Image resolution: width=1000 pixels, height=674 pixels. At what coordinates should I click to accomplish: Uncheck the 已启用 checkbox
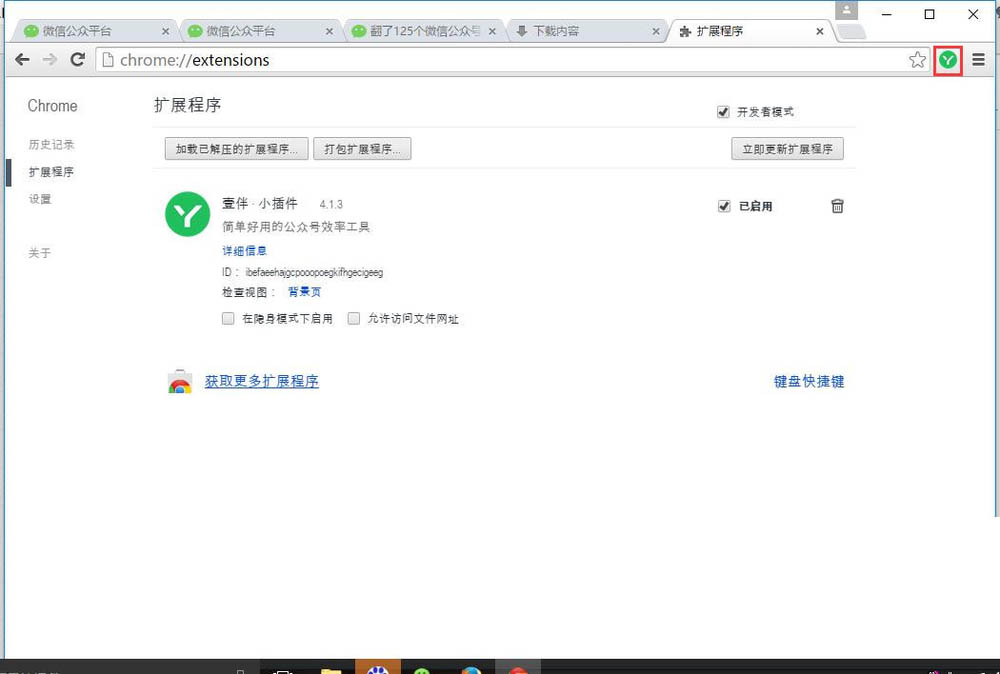pyautogui.click(x=724, y=206)
